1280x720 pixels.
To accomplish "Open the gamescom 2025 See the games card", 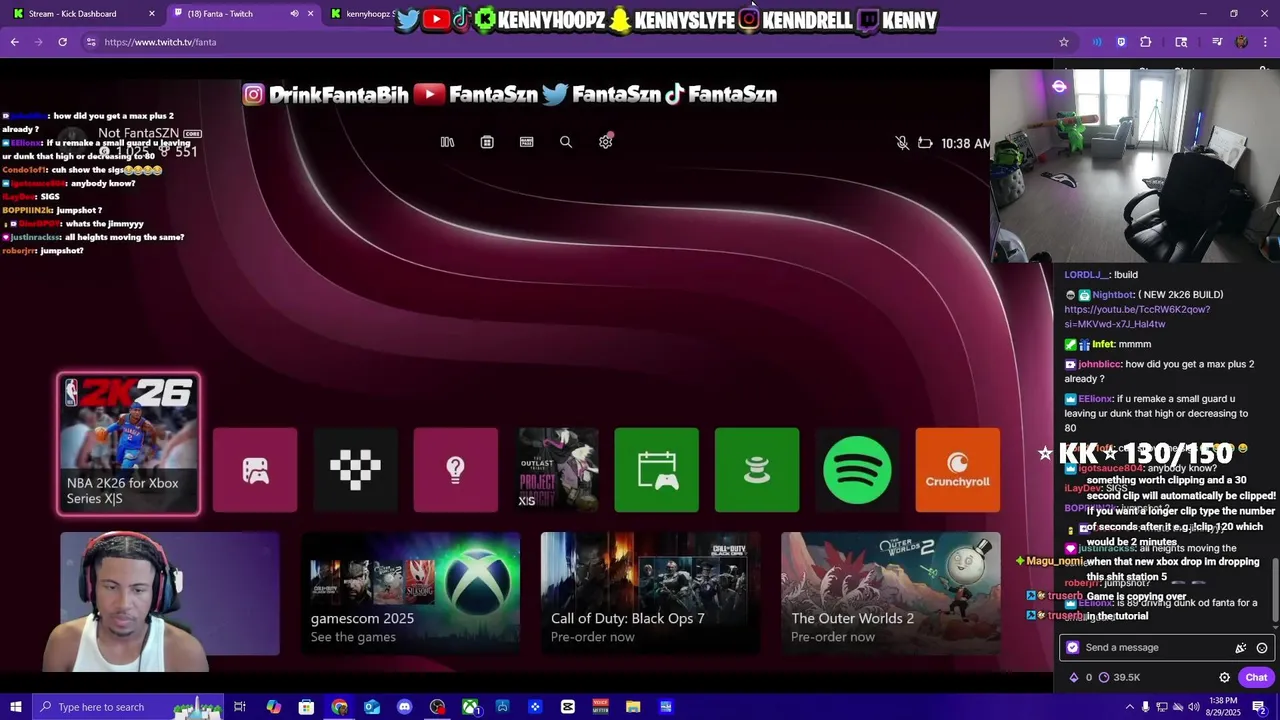I will 410,593.
